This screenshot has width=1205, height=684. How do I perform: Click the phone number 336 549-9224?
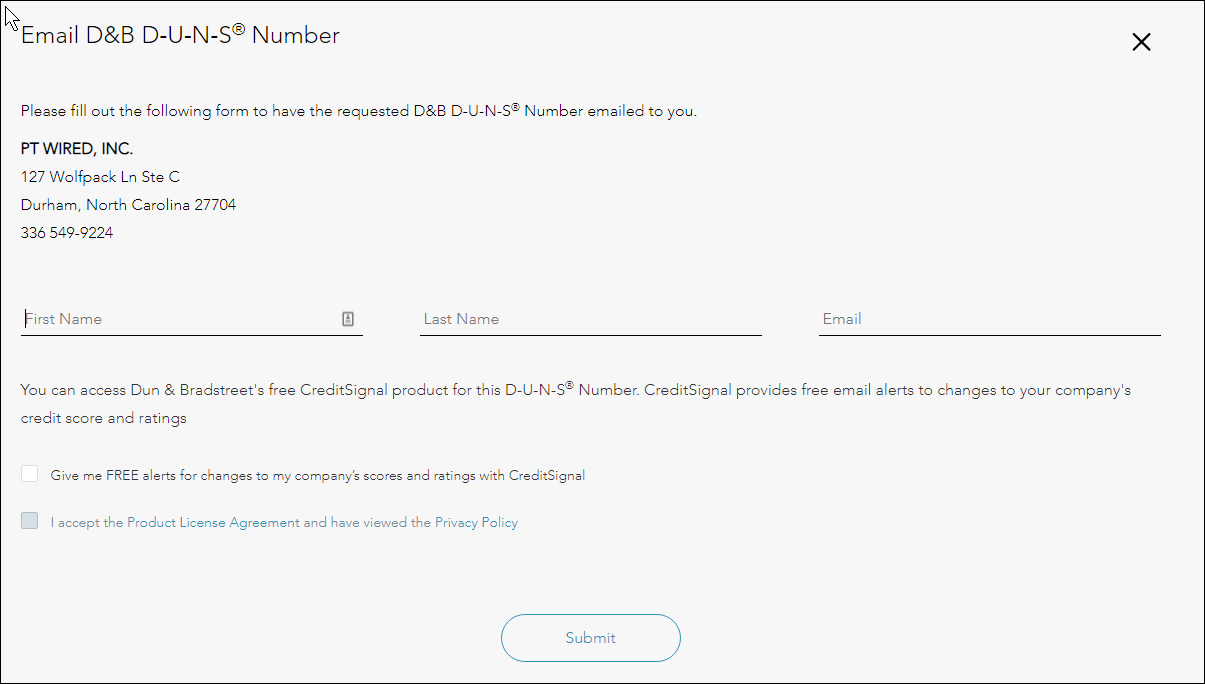coord(67,233)
